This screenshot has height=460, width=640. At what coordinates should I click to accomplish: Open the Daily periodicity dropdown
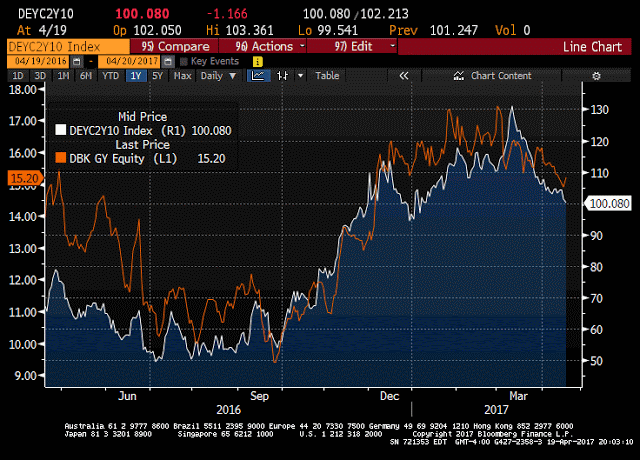218,76
